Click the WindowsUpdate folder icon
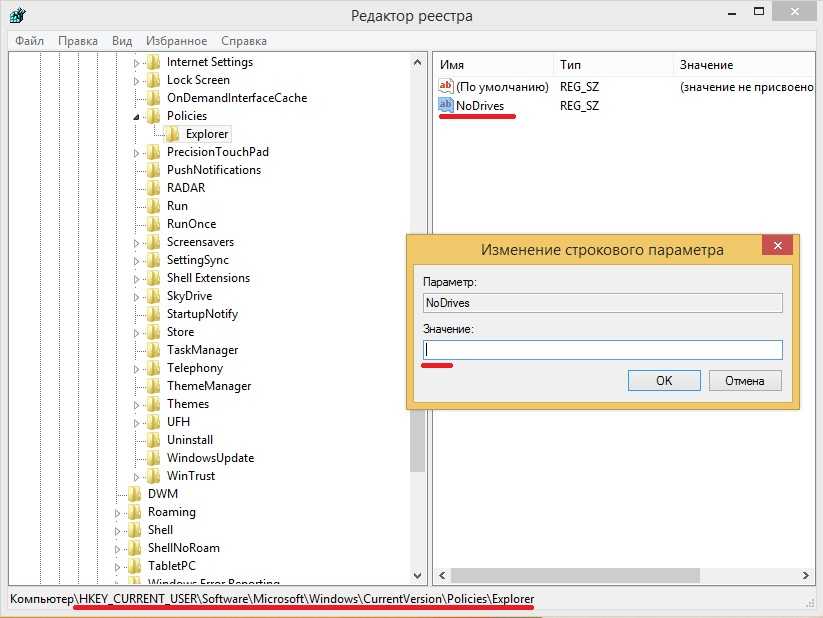823x618 pixels. point(153,458)
